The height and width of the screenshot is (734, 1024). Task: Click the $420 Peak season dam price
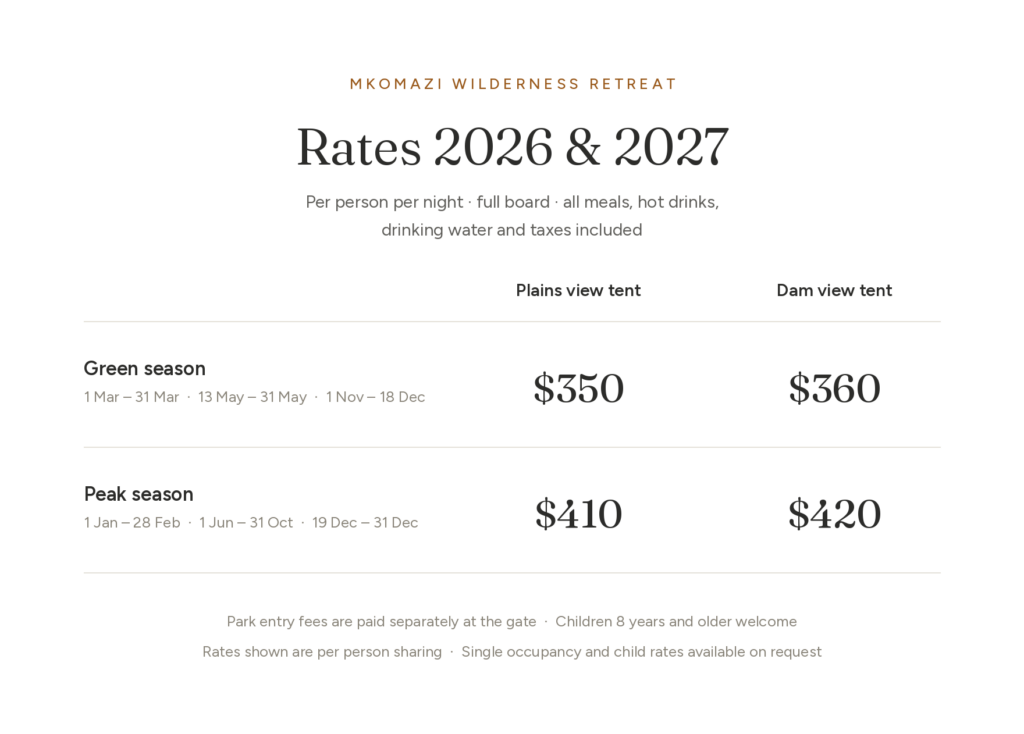[x=834, y=514]
